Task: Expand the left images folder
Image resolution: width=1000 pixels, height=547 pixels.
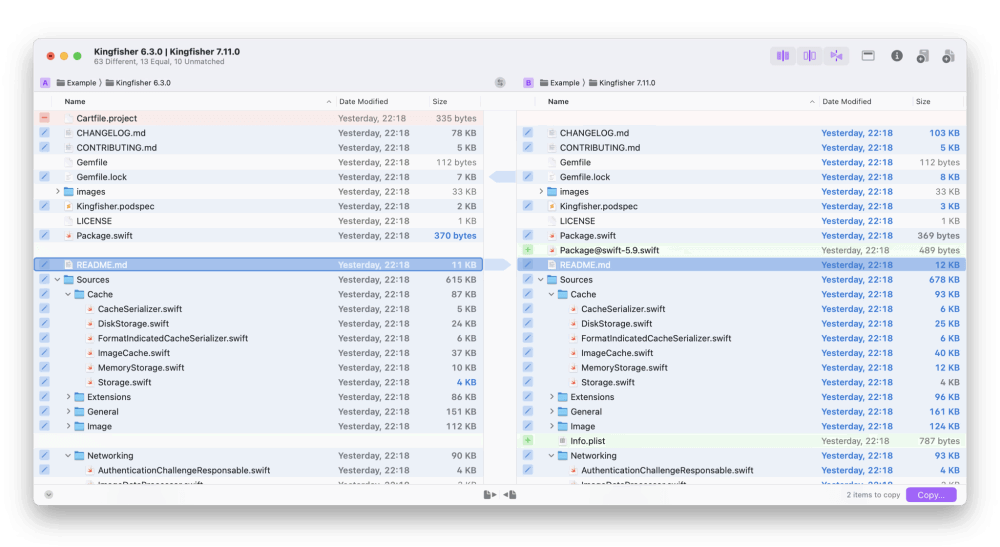Action: pos(57,191)
